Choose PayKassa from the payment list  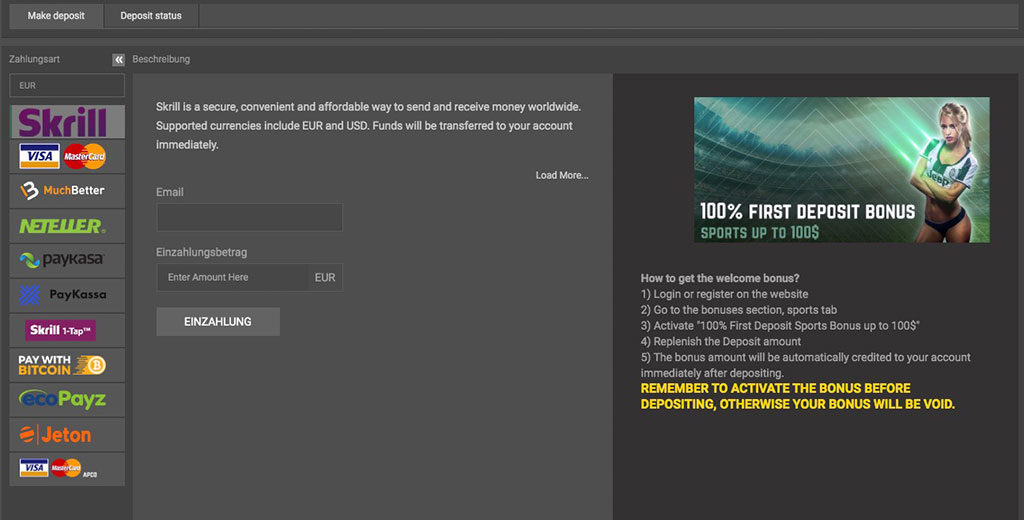[67, 295]
